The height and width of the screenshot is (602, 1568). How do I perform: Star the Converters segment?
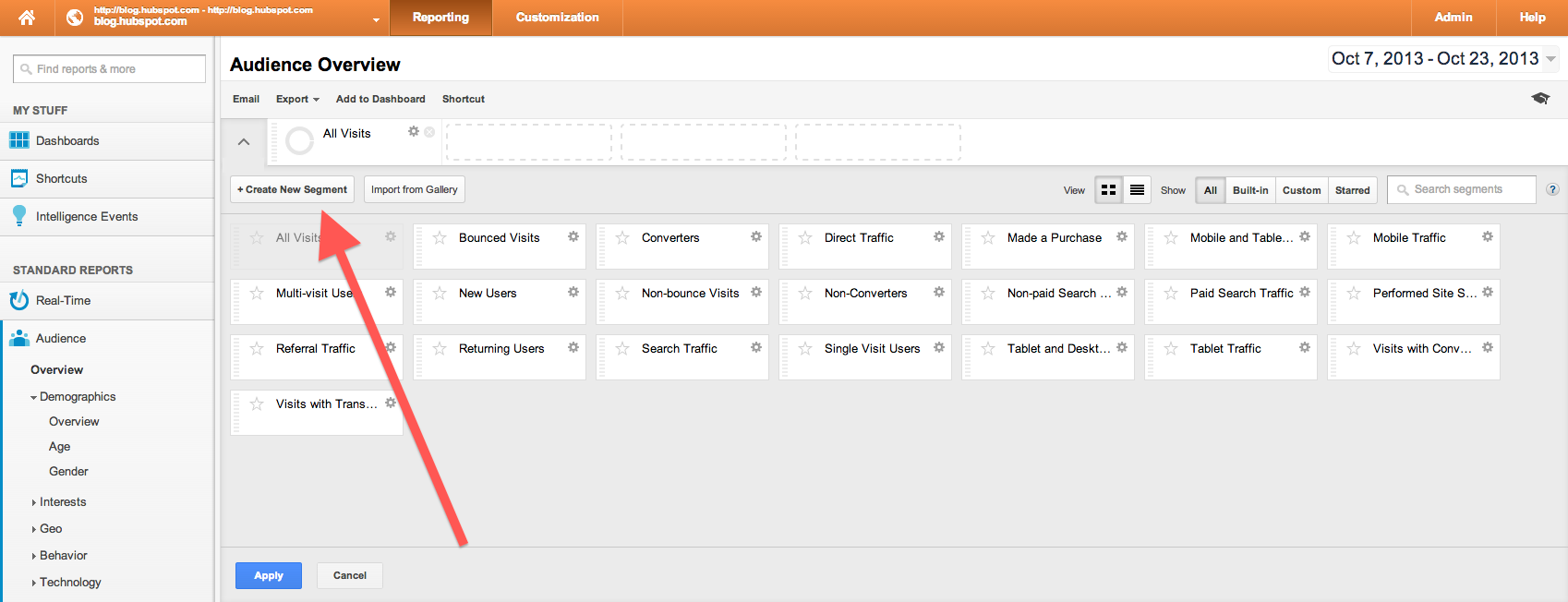(622, 238)
